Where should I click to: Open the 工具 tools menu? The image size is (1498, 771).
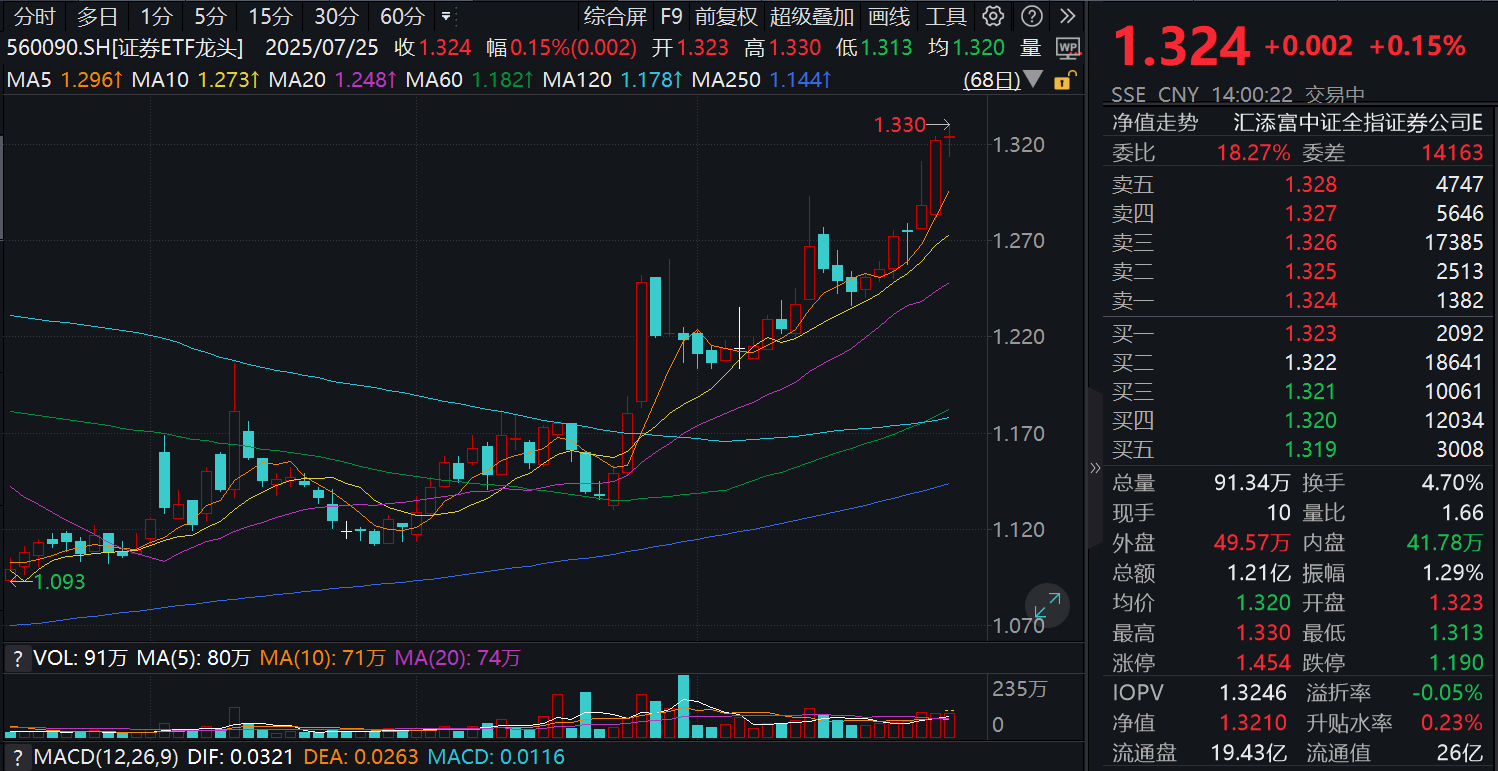coord(945,16)
